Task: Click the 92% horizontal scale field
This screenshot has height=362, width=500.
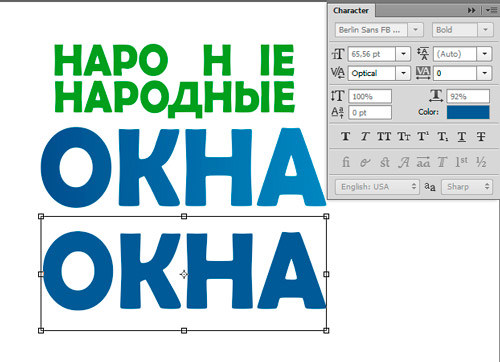Action: point(468,96)
